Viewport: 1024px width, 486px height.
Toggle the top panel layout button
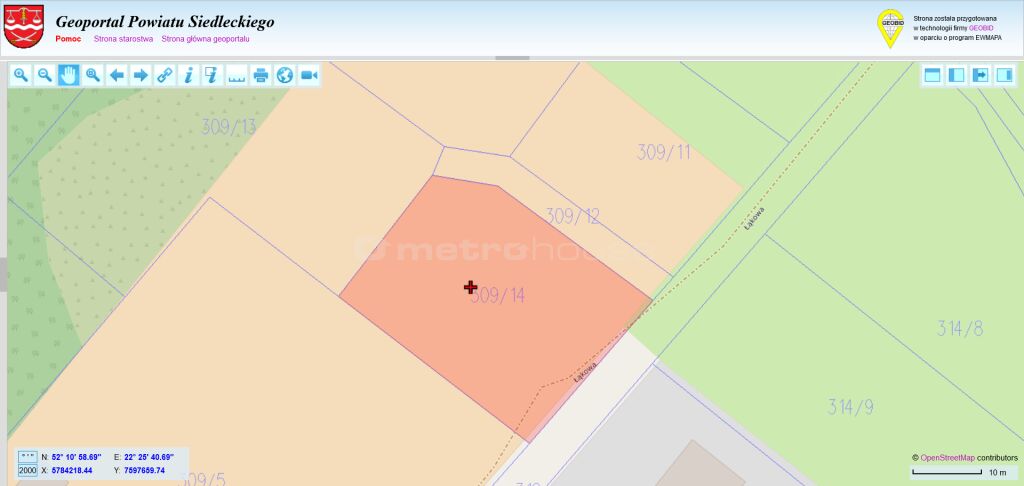click(x=933, y=75)
